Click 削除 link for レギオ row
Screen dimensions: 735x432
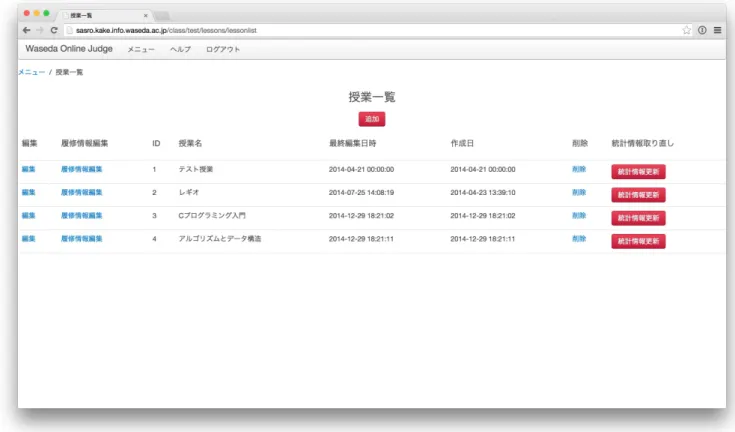click(579, 193)
